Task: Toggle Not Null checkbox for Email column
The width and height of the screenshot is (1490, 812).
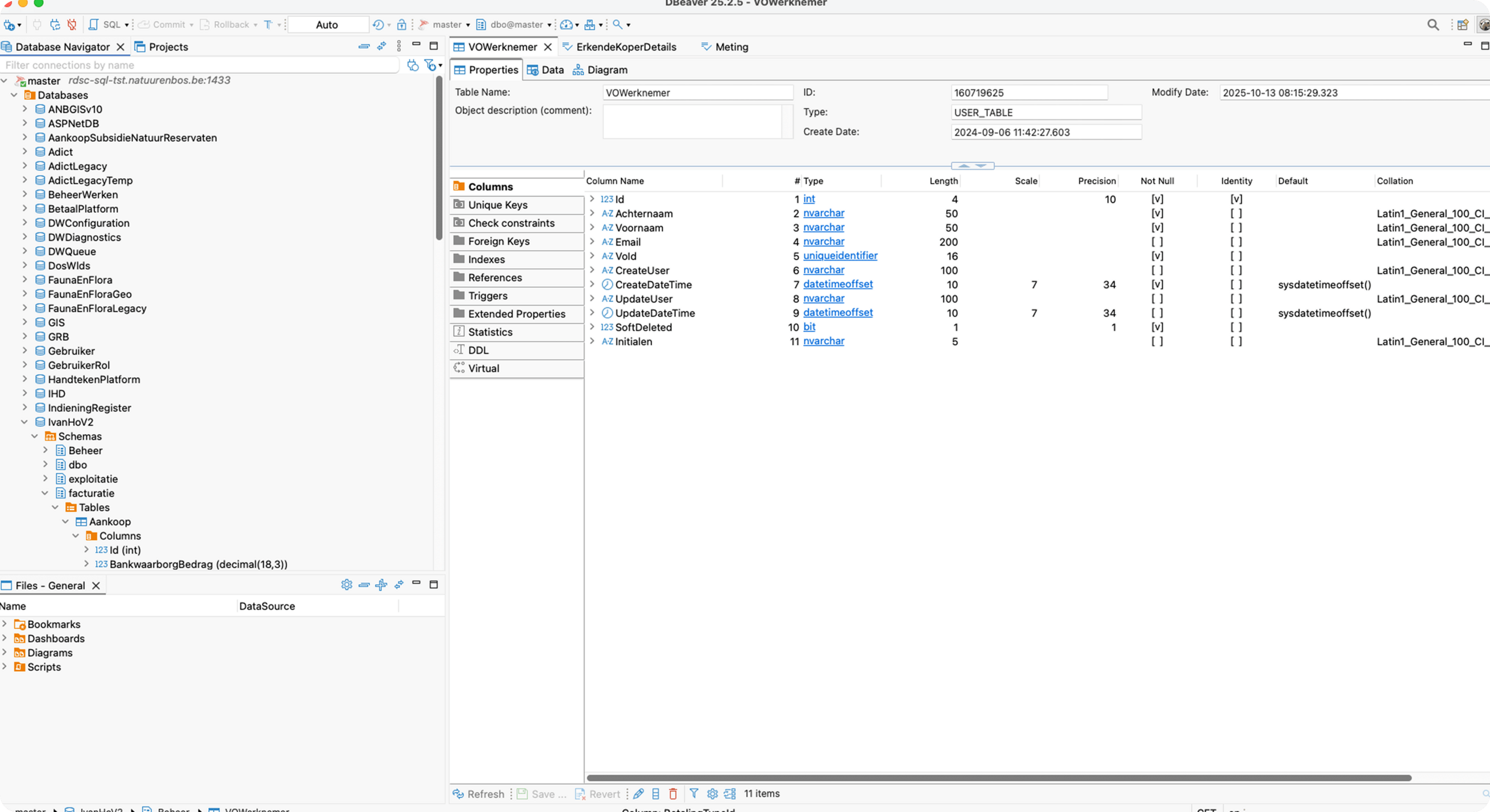Action: (x=1157, y=242)
